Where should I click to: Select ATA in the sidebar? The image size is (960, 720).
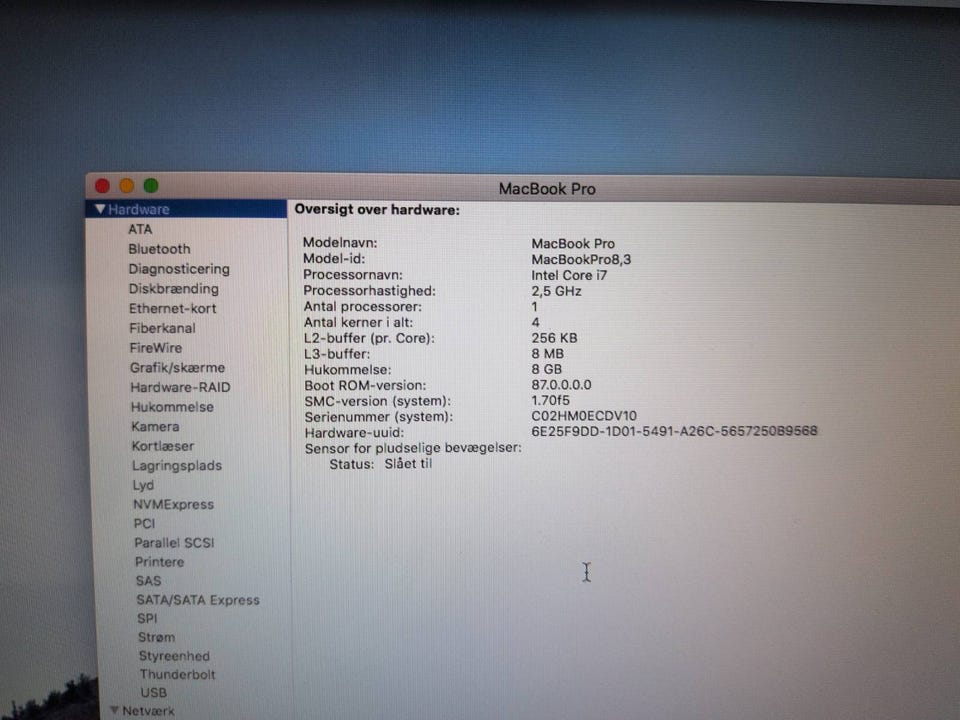click(x=140, y=230)
